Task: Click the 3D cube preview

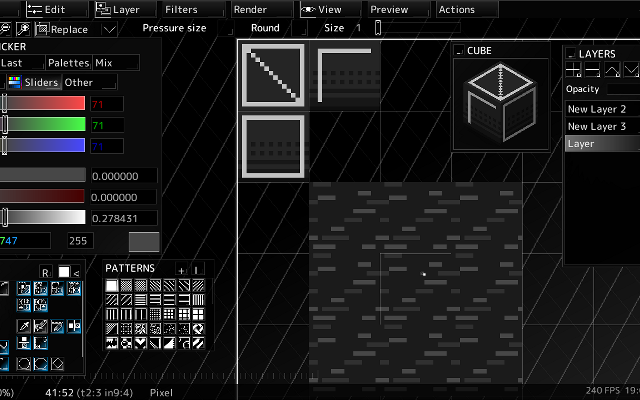Action: pos(501,103)
